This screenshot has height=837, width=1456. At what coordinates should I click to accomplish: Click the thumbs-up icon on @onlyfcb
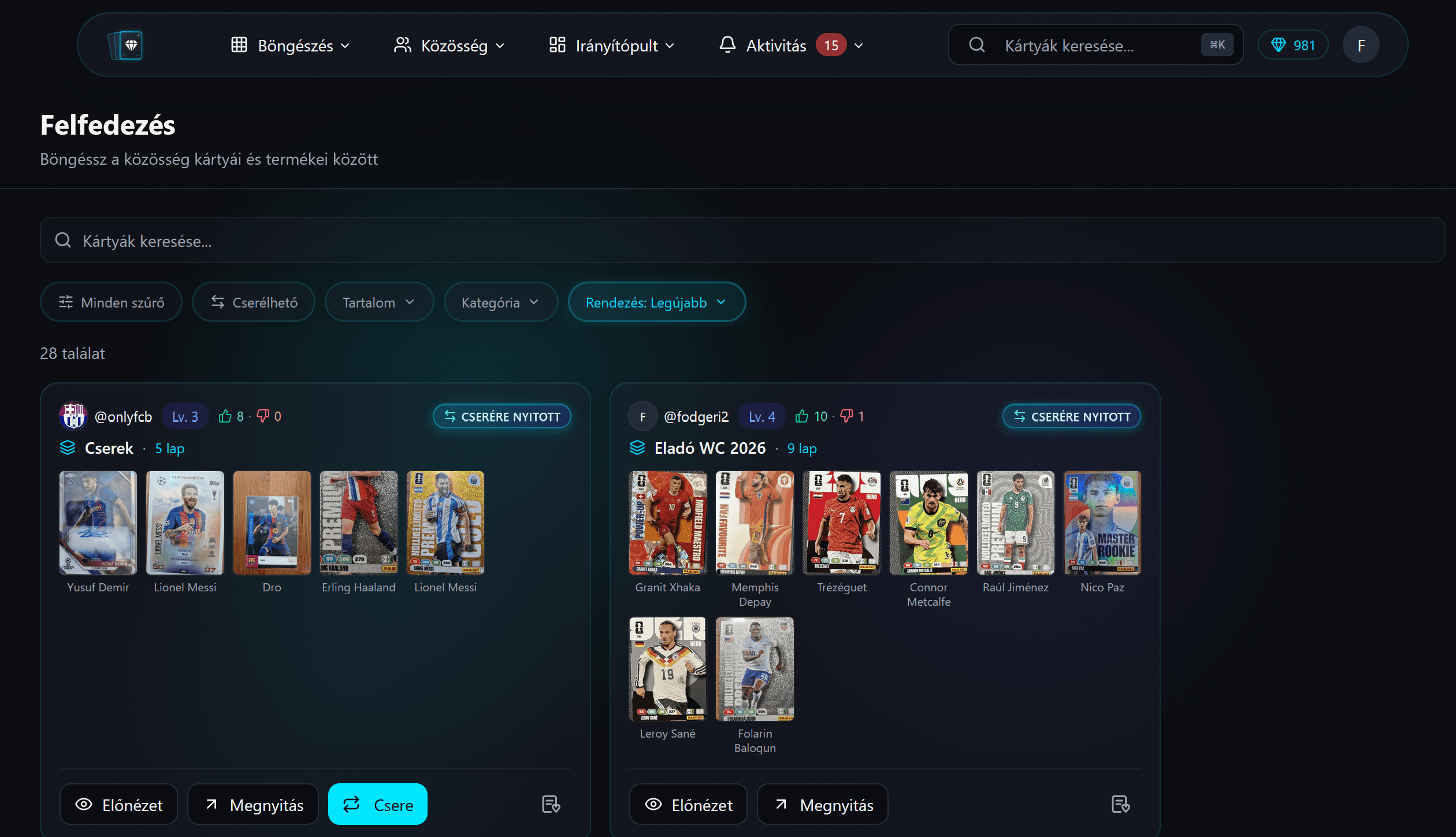point(225,416)
